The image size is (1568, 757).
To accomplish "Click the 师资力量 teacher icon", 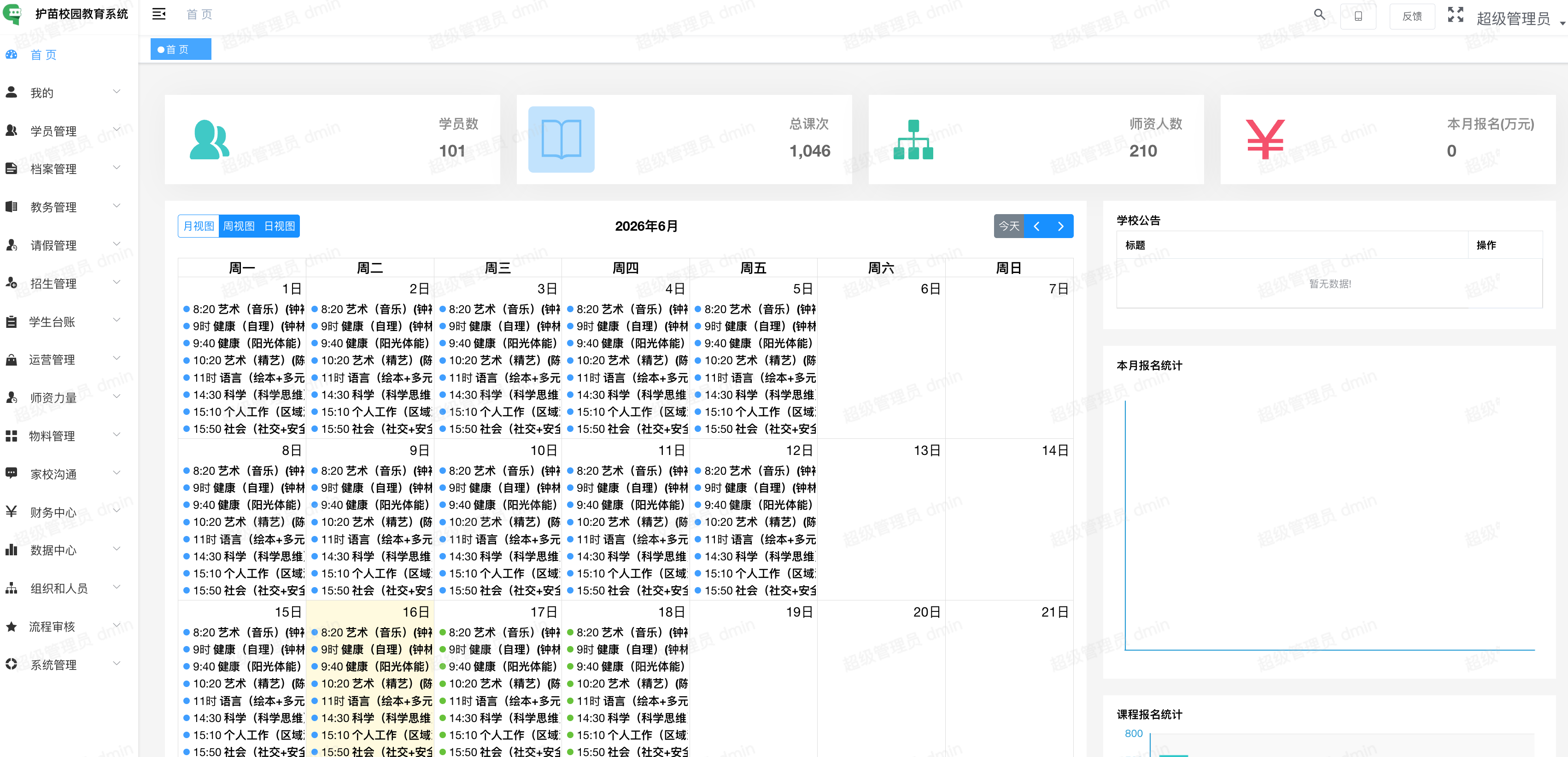I will tap(11, 397).
